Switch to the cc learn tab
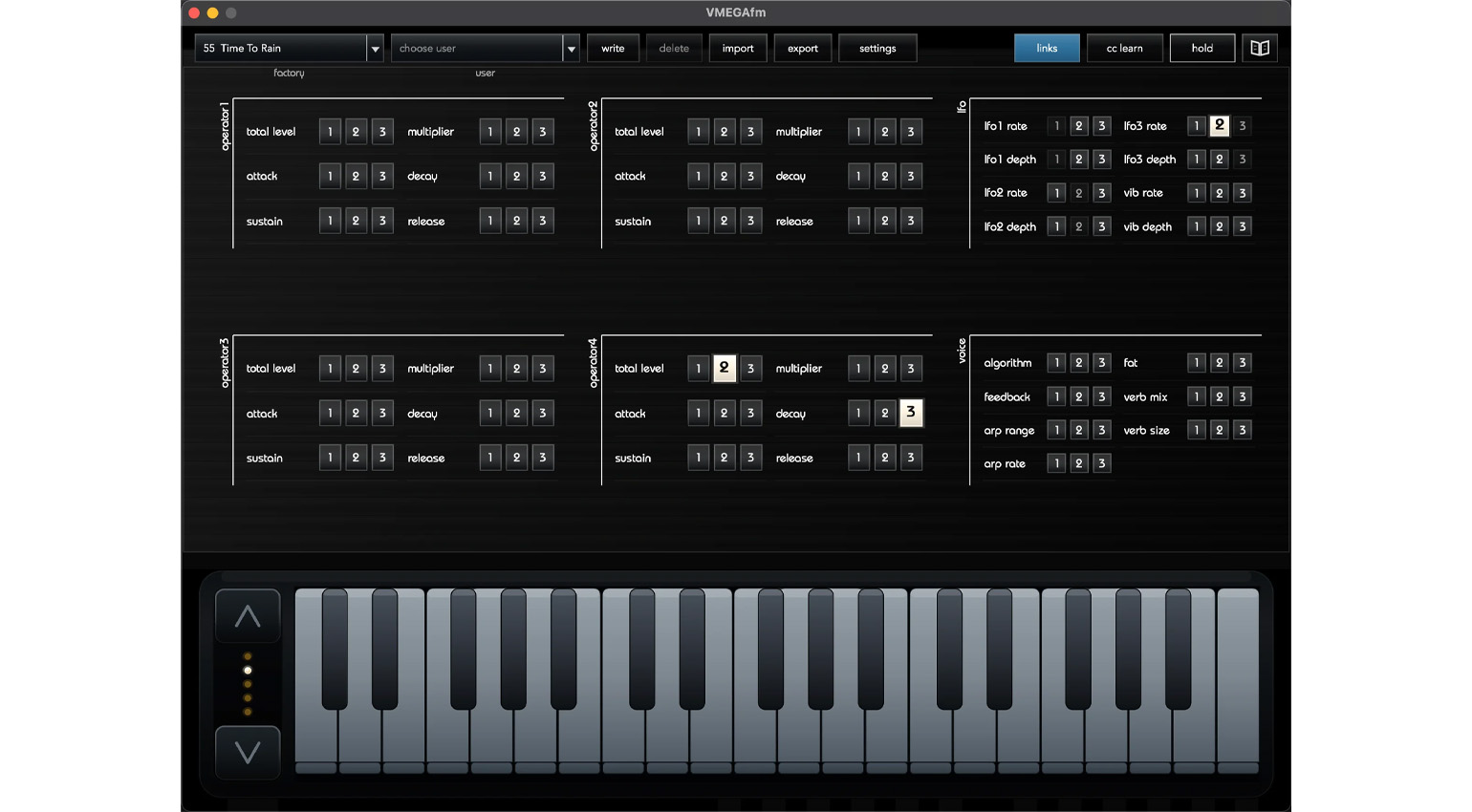The width and height of the screenshot is (1472, 812). 1124,48
